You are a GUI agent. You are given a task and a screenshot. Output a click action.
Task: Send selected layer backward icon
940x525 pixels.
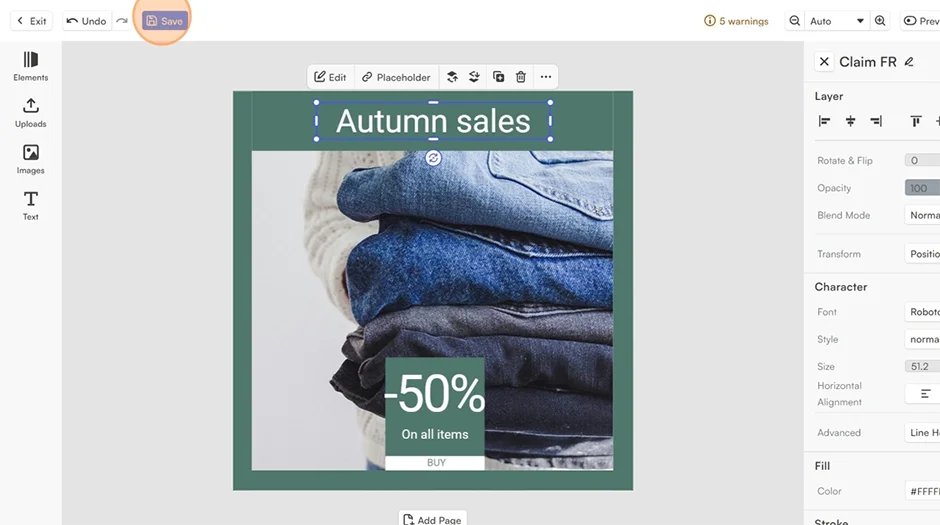pyautogui.click(x=474, y=77)
